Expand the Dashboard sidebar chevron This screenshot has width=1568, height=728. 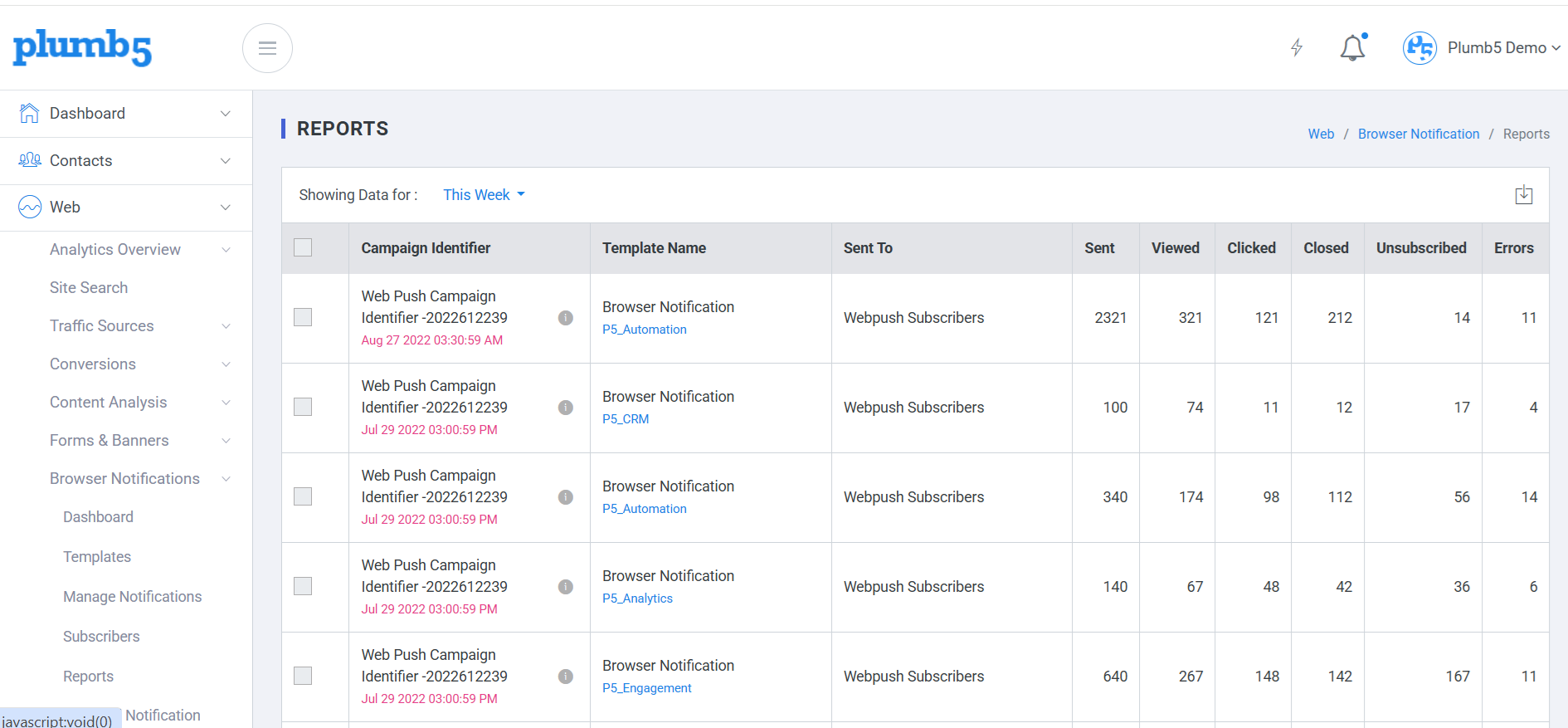coord(226,114)
